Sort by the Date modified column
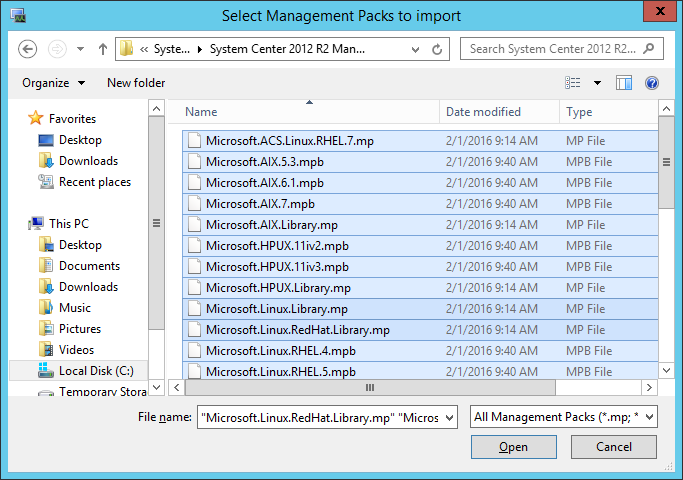This screenshot has height=480, width=683. (x=499, y=112)
